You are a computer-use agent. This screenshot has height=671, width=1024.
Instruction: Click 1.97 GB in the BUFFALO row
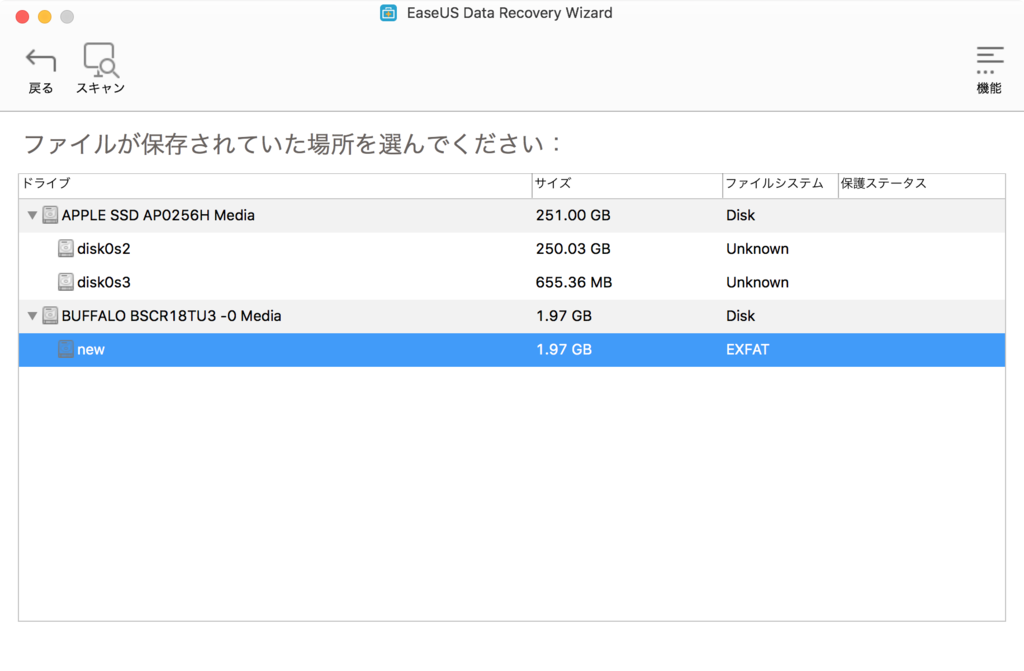point(564,316)
